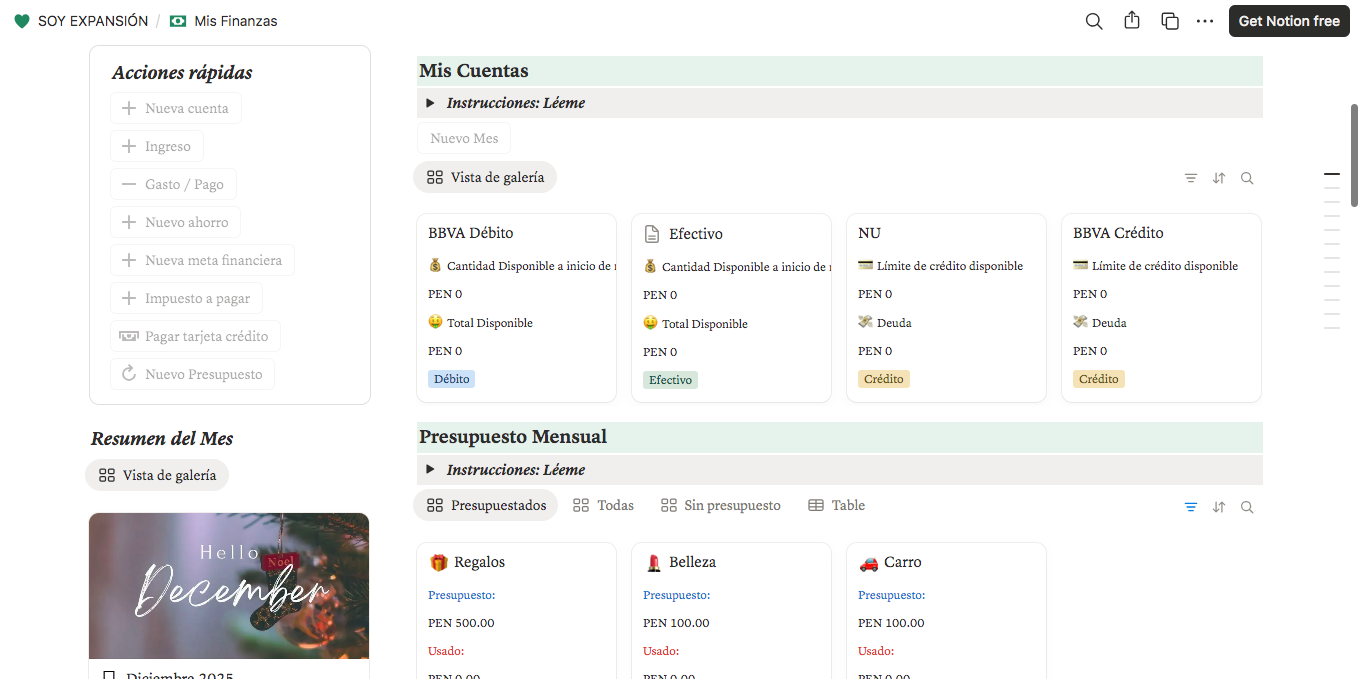This screenshot has height=679, width=1360.
Task: Select the Table view tab
Action: click(836, 506)
